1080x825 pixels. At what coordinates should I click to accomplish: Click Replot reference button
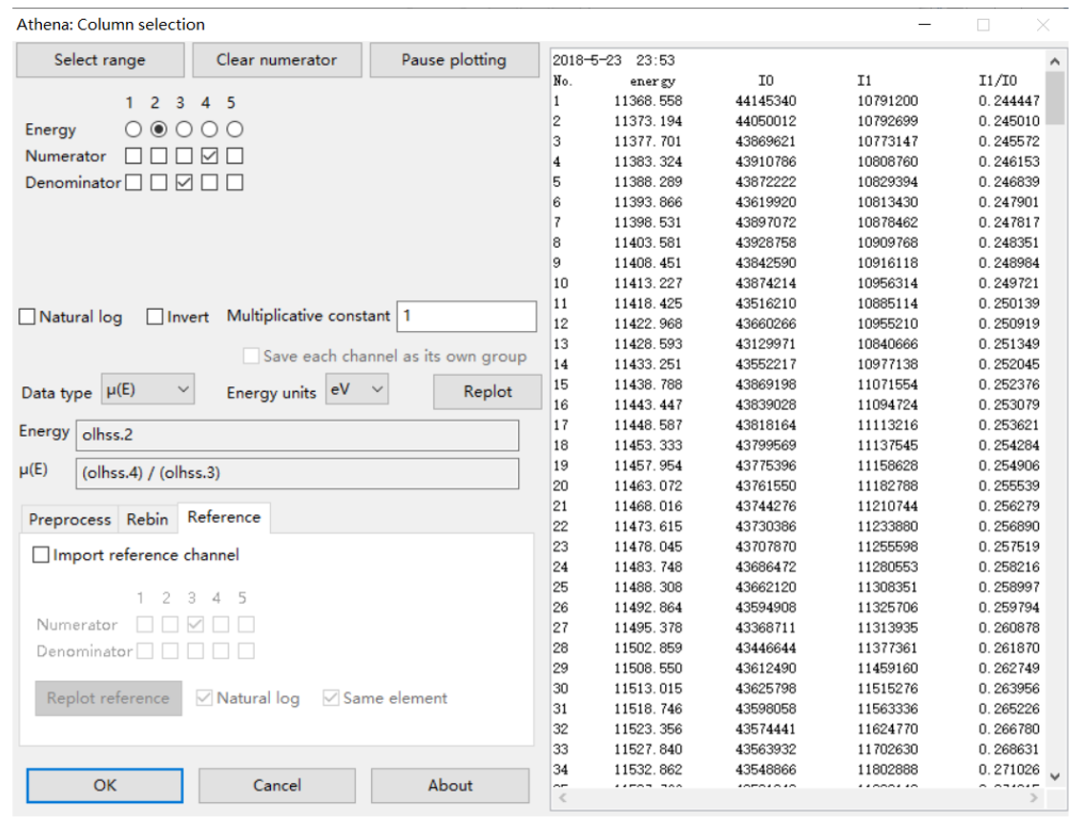[107, 698]
